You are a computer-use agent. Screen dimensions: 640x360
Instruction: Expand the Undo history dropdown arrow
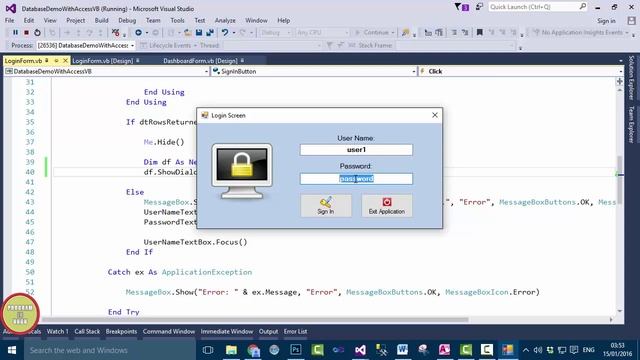click(x=234, y=33)
